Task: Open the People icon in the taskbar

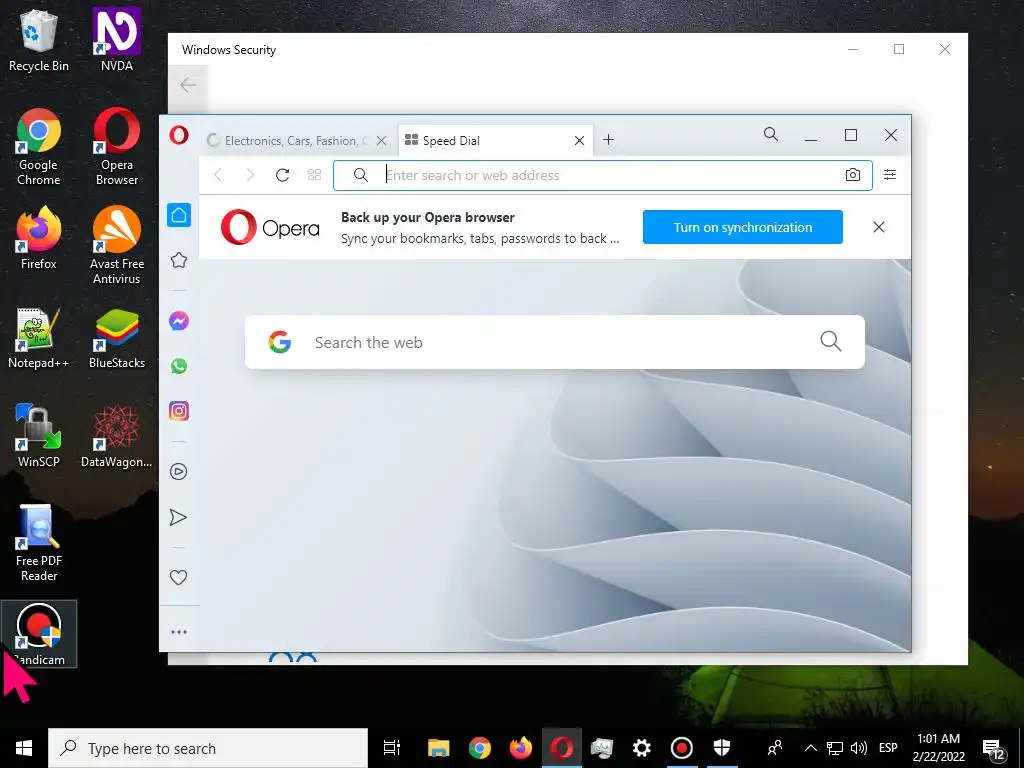Action: coord(775,748)
